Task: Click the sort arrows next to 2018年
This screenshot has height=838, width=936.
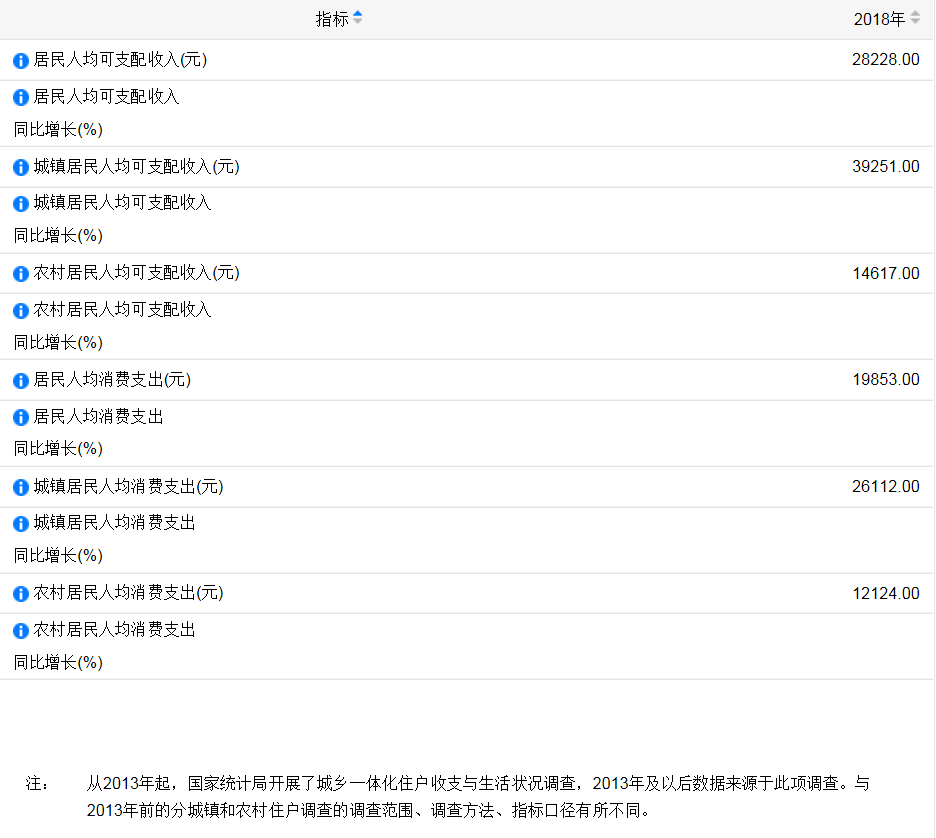Action: point(917,18)
